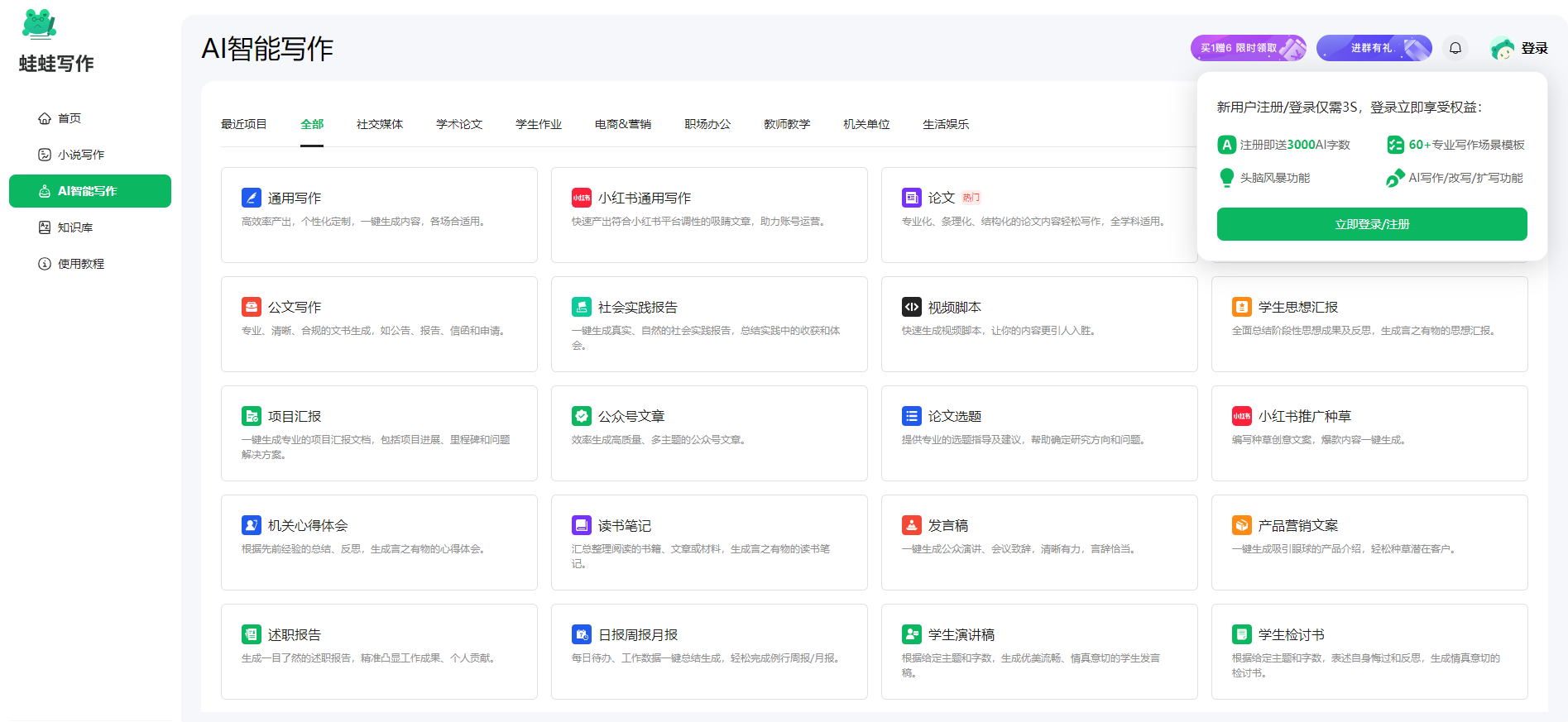Switch to the 机关单位 tab
The image size is (1568, 722).
(866, 124)
